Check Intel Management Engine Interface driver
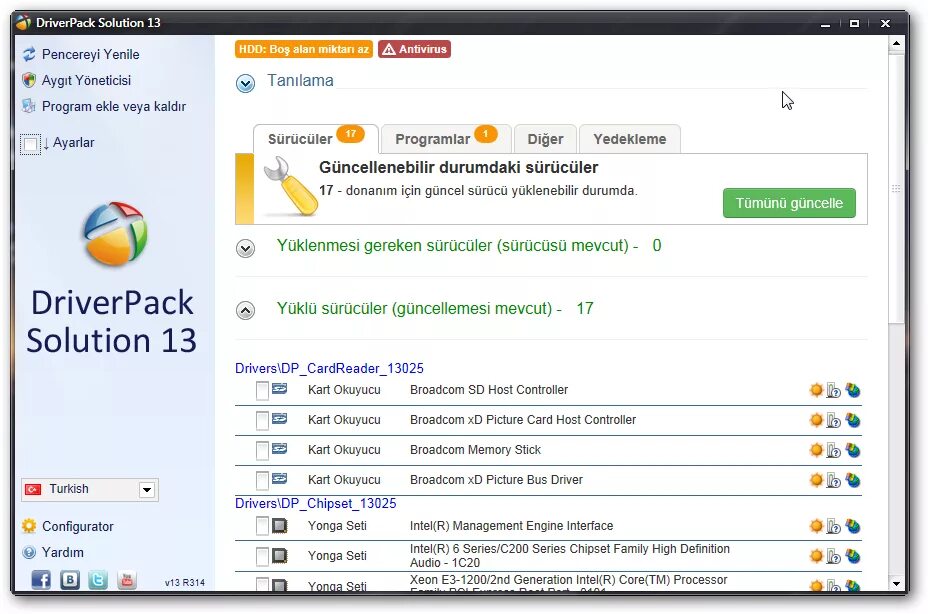 click(262, 526)
